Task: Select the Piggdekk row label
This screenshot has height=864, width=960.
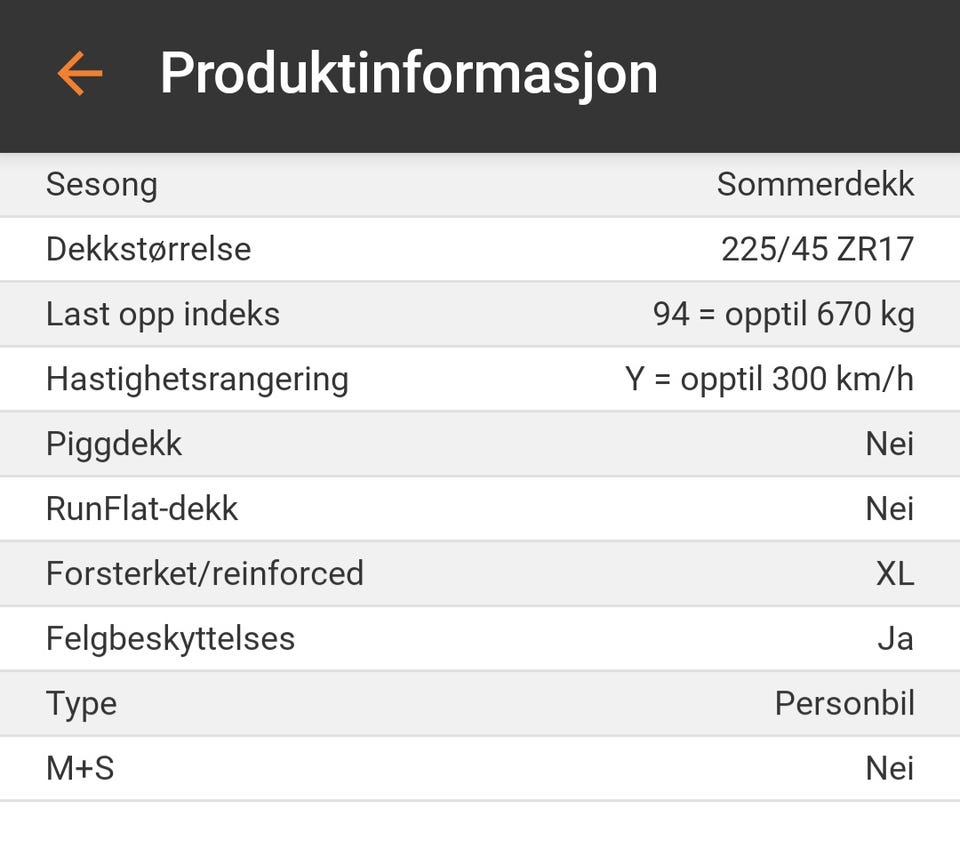Action: (x=114, y=444)
